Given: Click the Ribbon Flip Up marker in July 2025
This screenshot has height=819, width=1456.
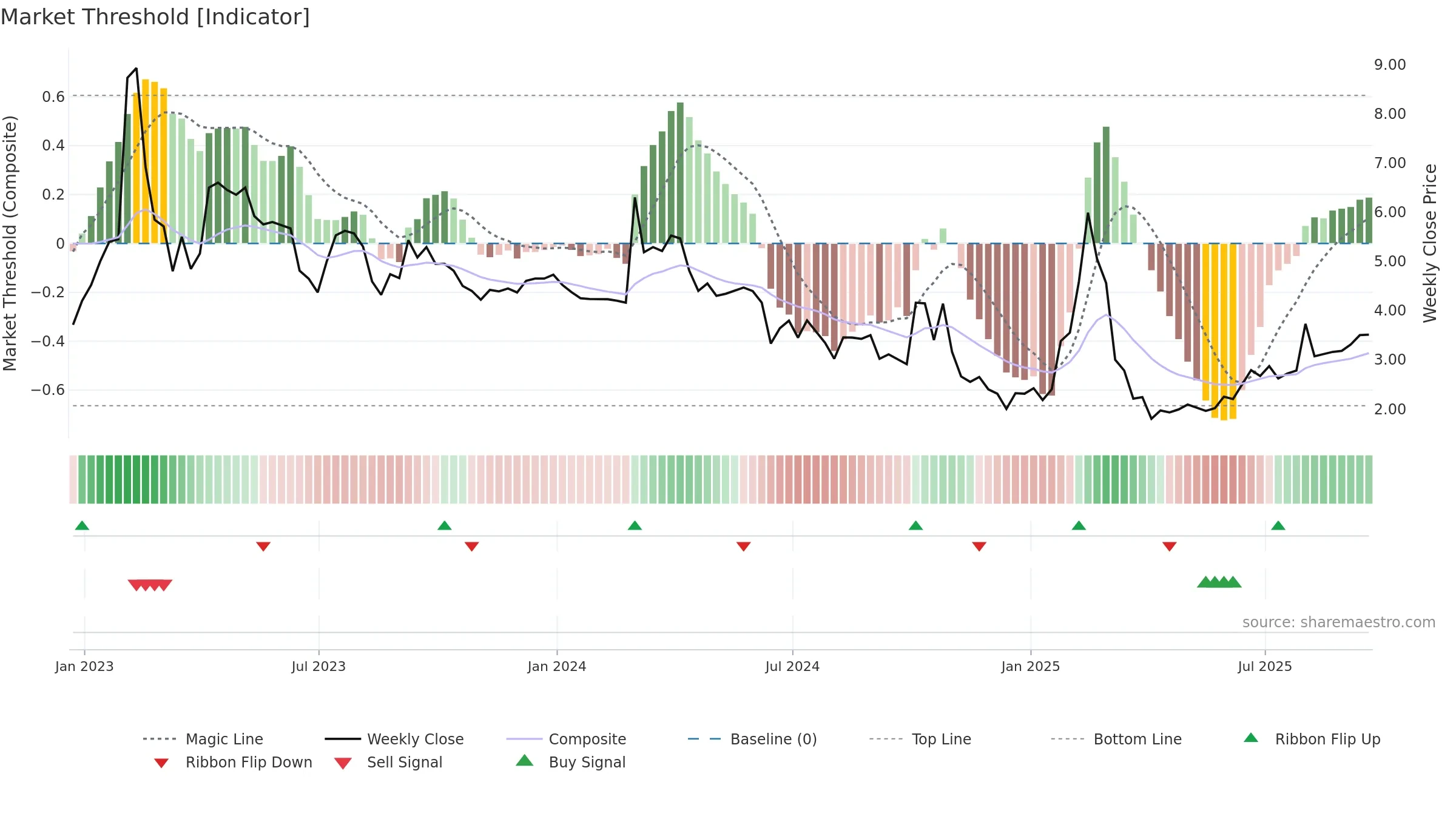Looking at the screenshot, I should pyautogui.click(x=1278, y=525).
